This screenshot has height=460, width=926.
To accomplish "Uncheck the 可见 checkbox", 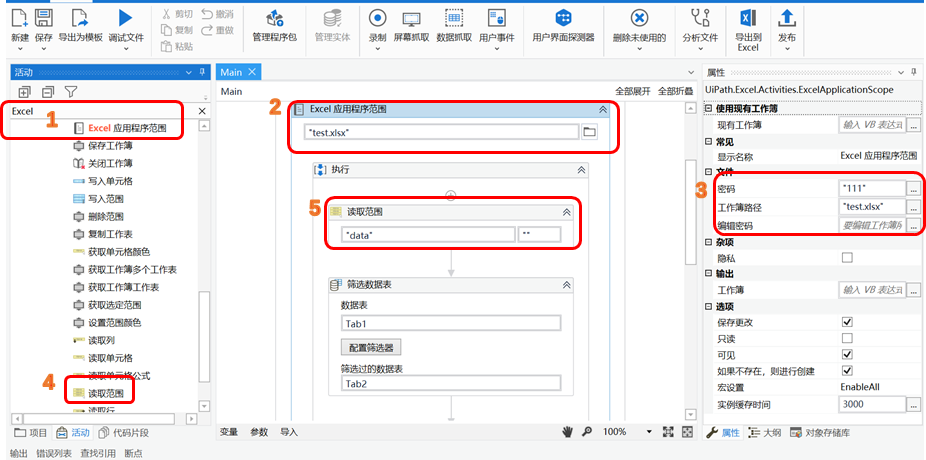I will [x=847, y=354].
